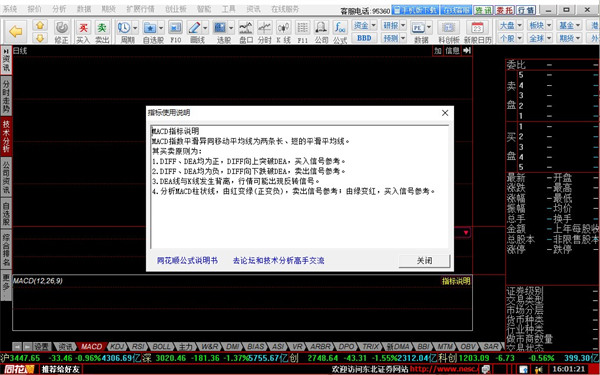Click the yellow 指标说明 label
This screenshot has height=375, width=600.
[456, 281]
